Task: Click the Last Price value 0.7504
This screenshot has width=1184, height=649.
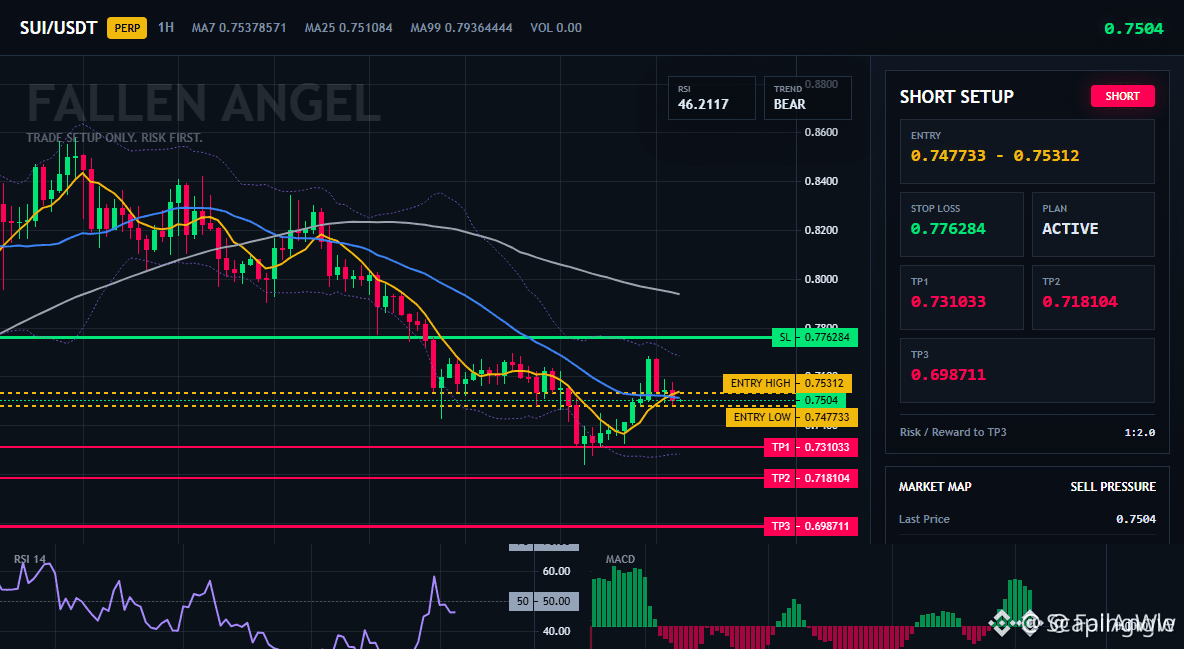Action: point(1136,519)
